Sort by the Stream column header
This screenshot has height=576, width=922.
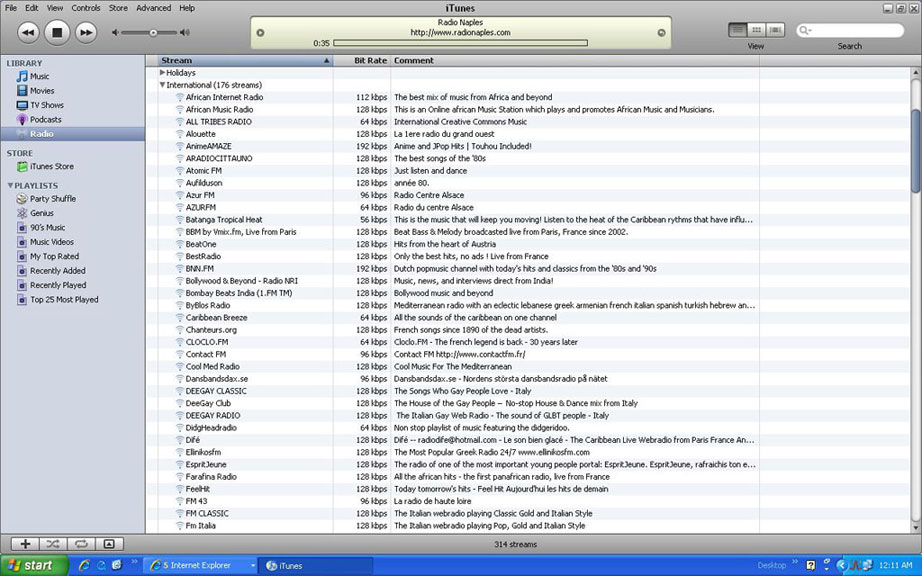(x=245, y=61)
